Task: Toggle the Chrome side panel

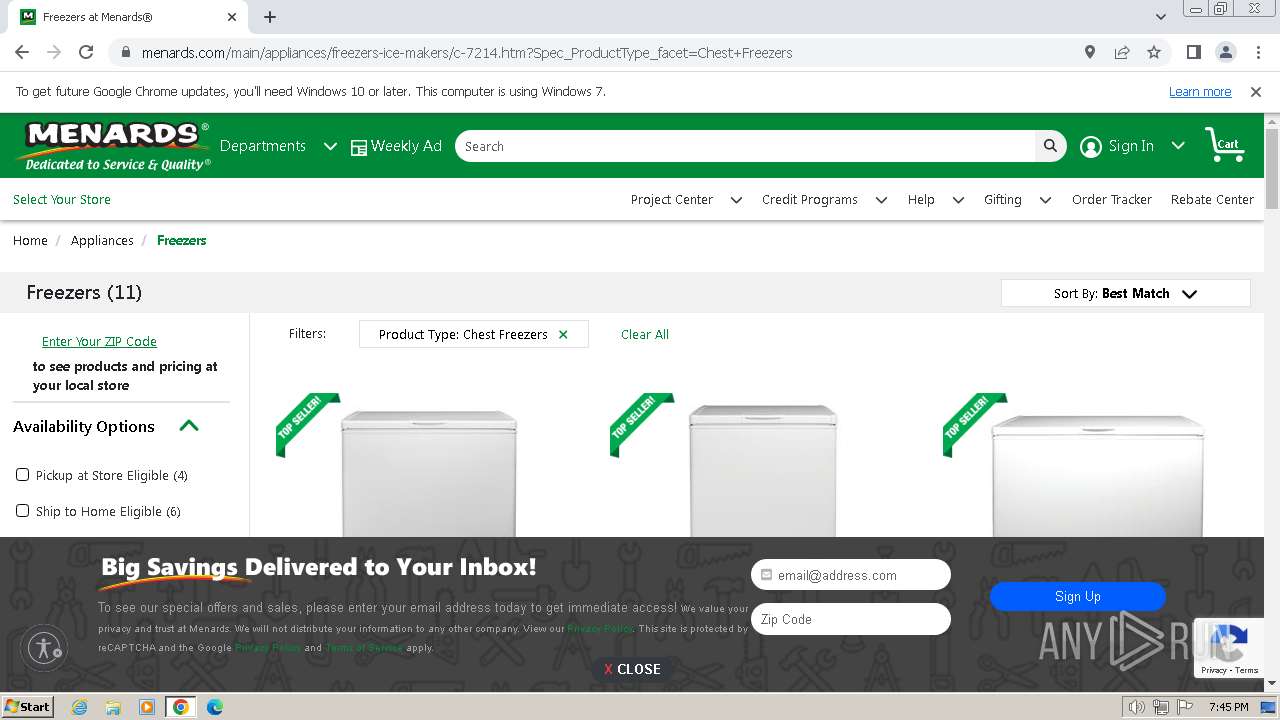Action: coord(1193,52)
